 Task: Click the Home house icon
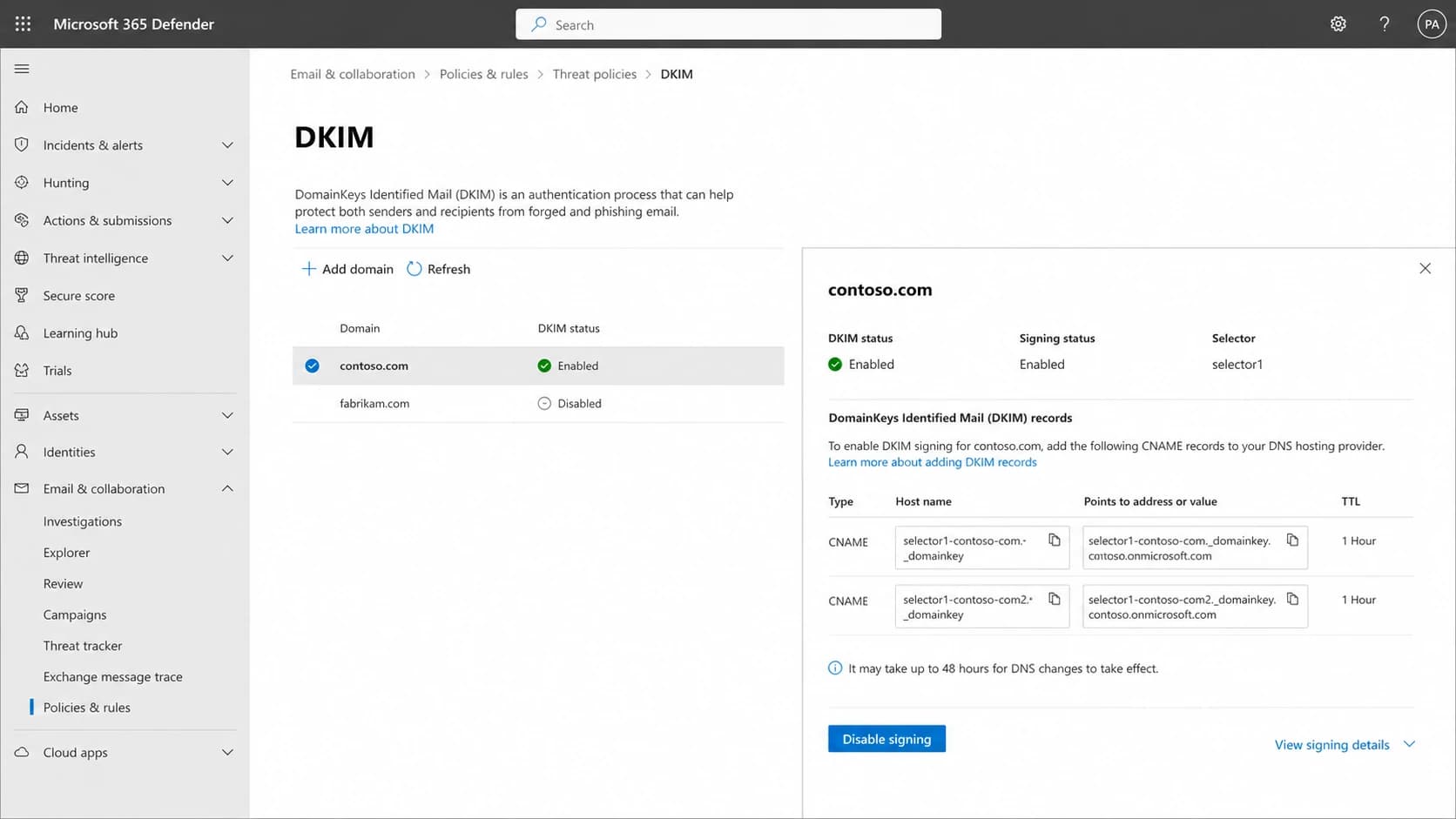pos(22,107)
